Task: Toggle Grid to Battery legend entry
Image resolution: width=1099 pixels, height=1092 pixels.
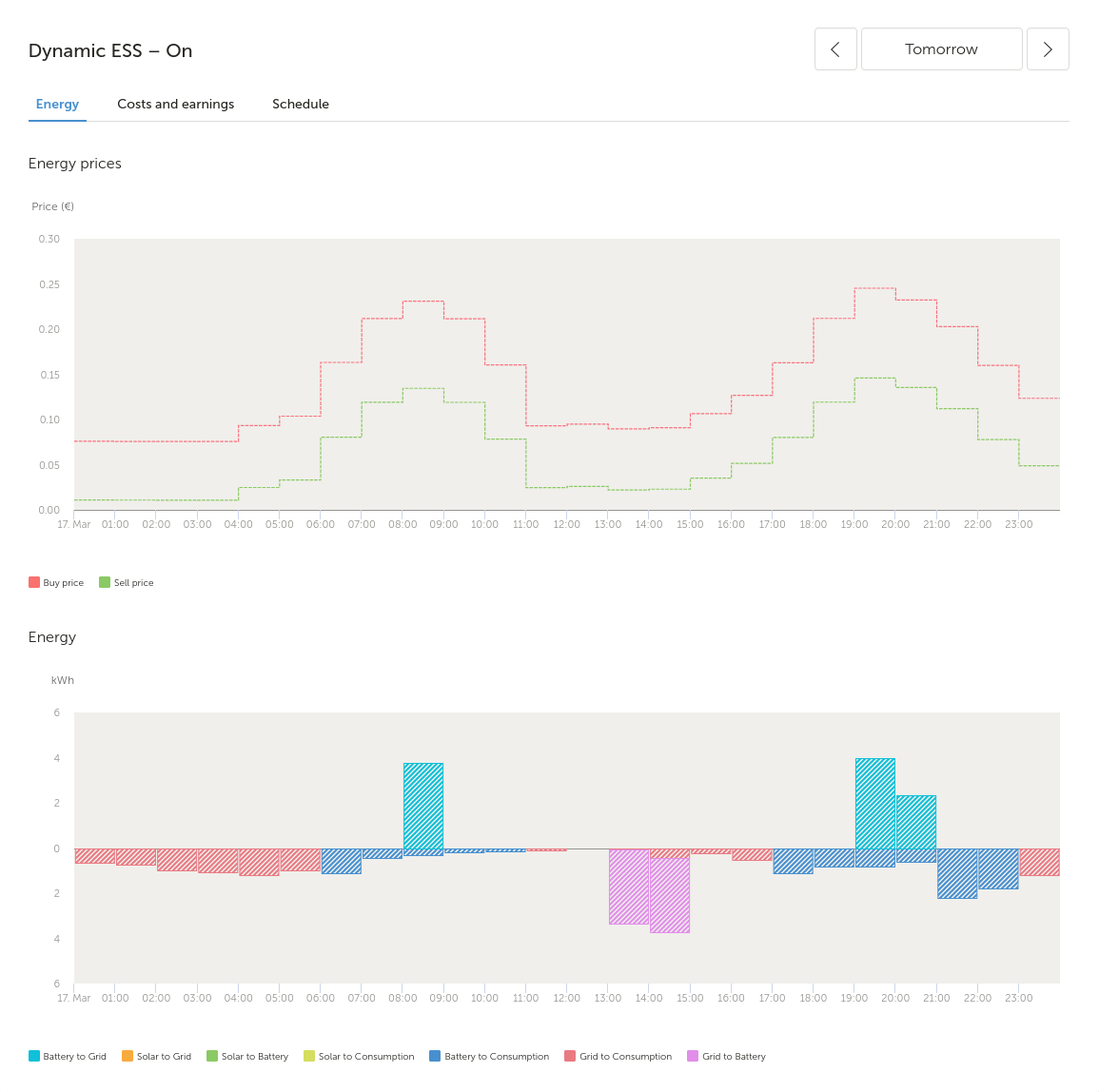Action: coord(727,1056)
